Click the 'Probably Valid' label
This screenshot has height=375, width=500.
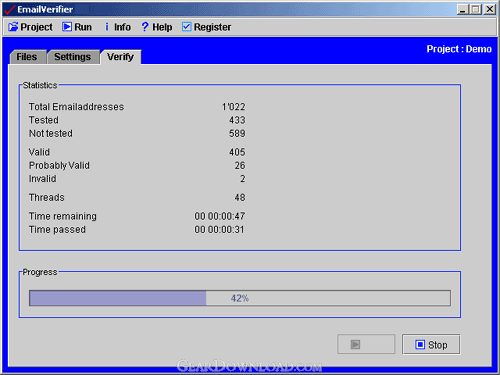pyautogui.click(x=59, y=165)
